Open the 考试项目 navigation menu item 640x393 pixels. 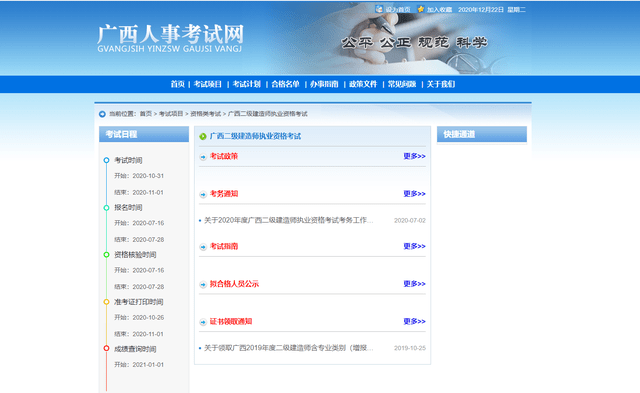pyautogui.click(x=208, y=84)
